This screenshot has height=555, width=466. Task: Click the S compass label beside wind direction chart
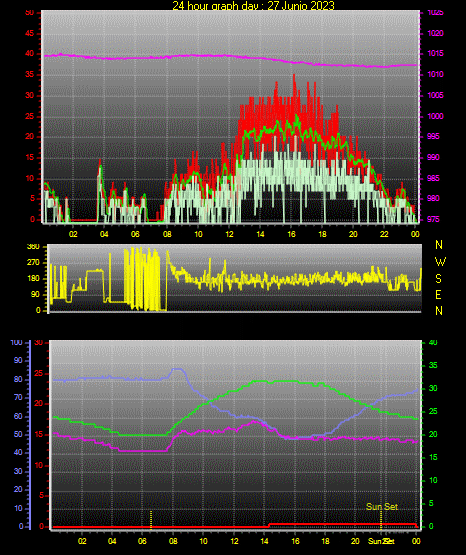pos(439,279)
